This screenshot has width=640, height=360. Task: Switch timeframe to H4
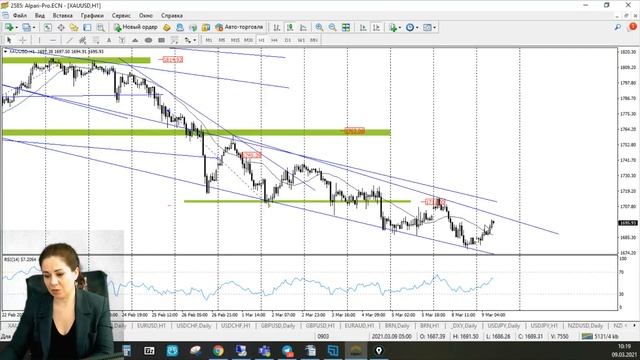[274, 40]
